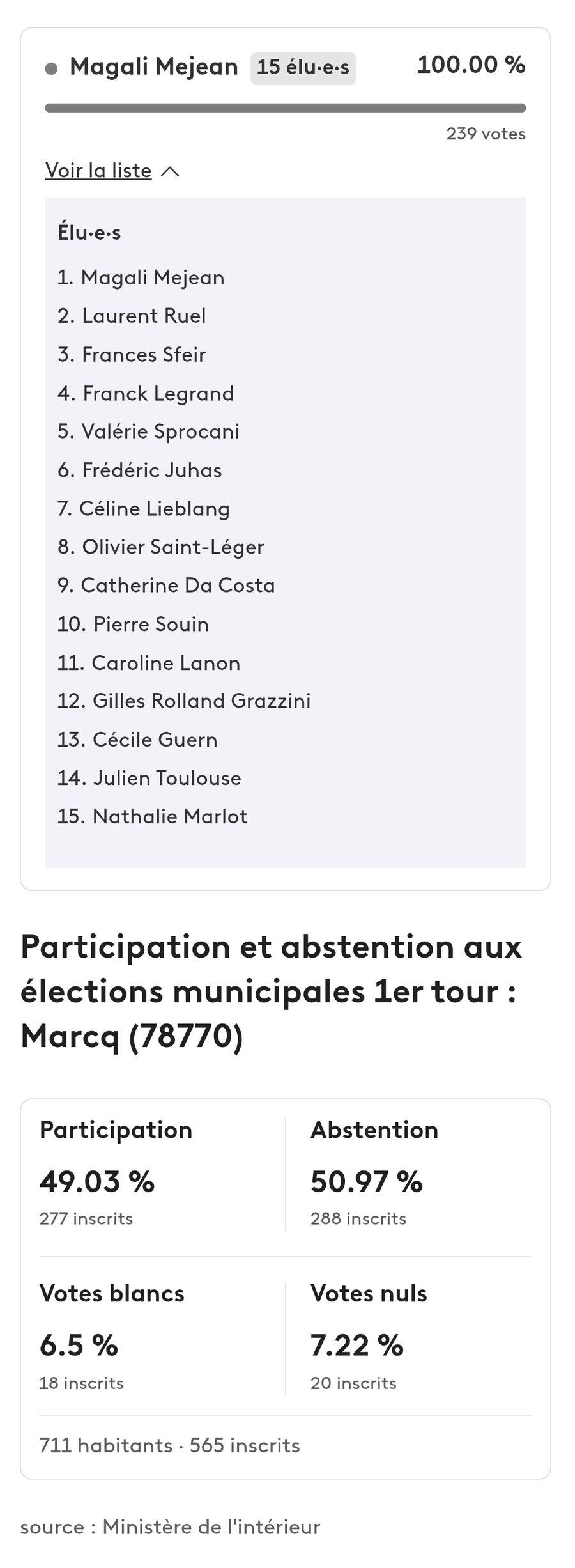
Task: Click the grey dot beside Magali Mejean
Action: pos(52,68)
